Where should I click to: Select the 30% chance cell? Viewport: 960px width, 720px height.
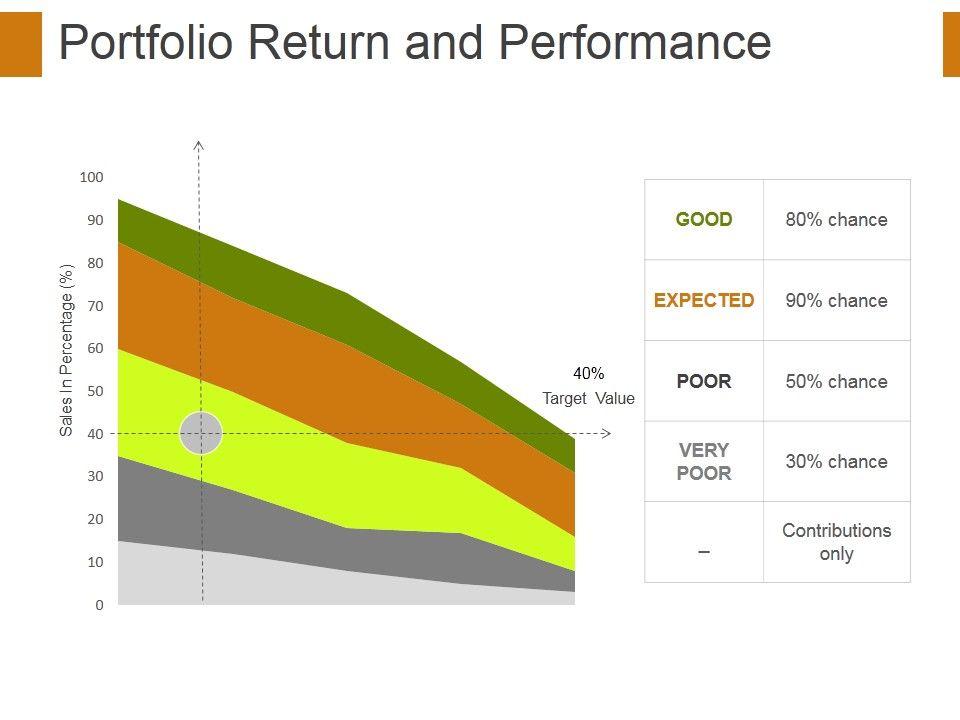click(836, 462)
